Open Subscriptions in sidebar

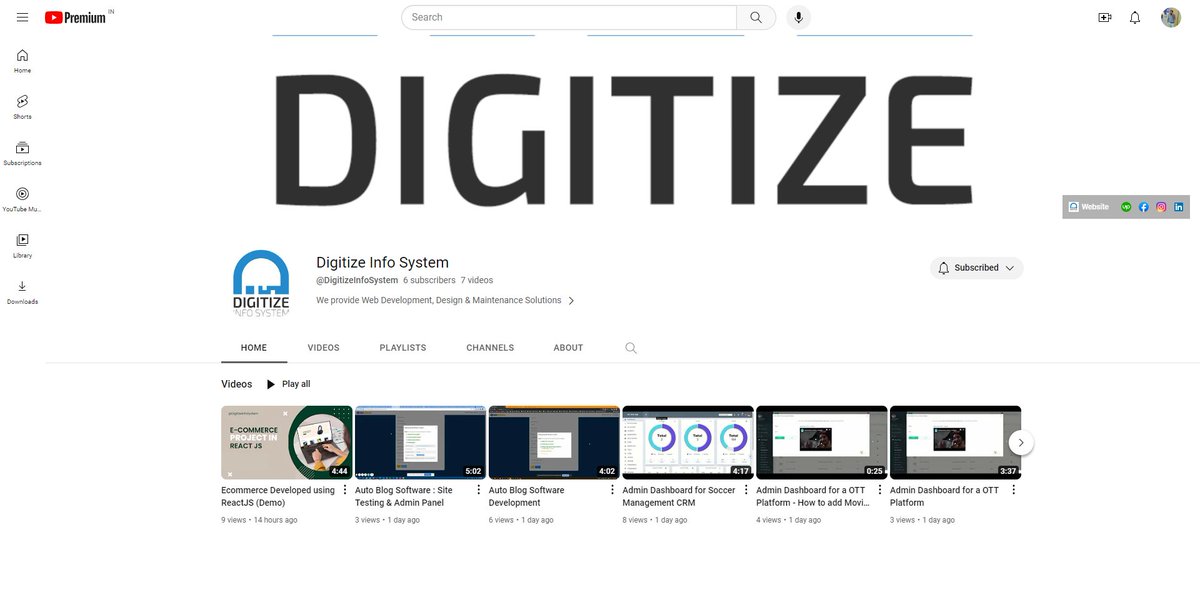(22, 153)
